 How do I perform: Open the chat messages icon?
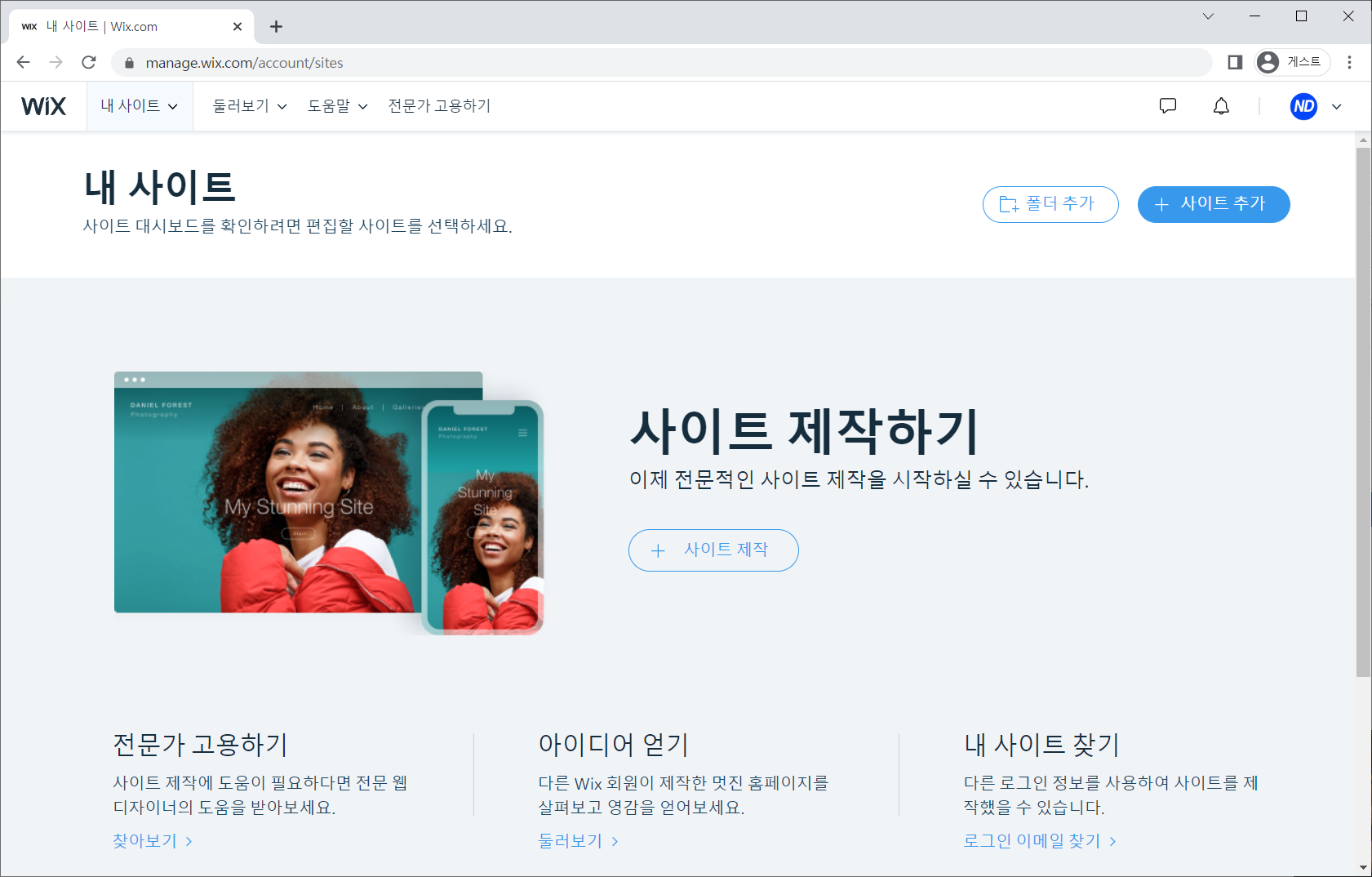(x=1168, y=106)
